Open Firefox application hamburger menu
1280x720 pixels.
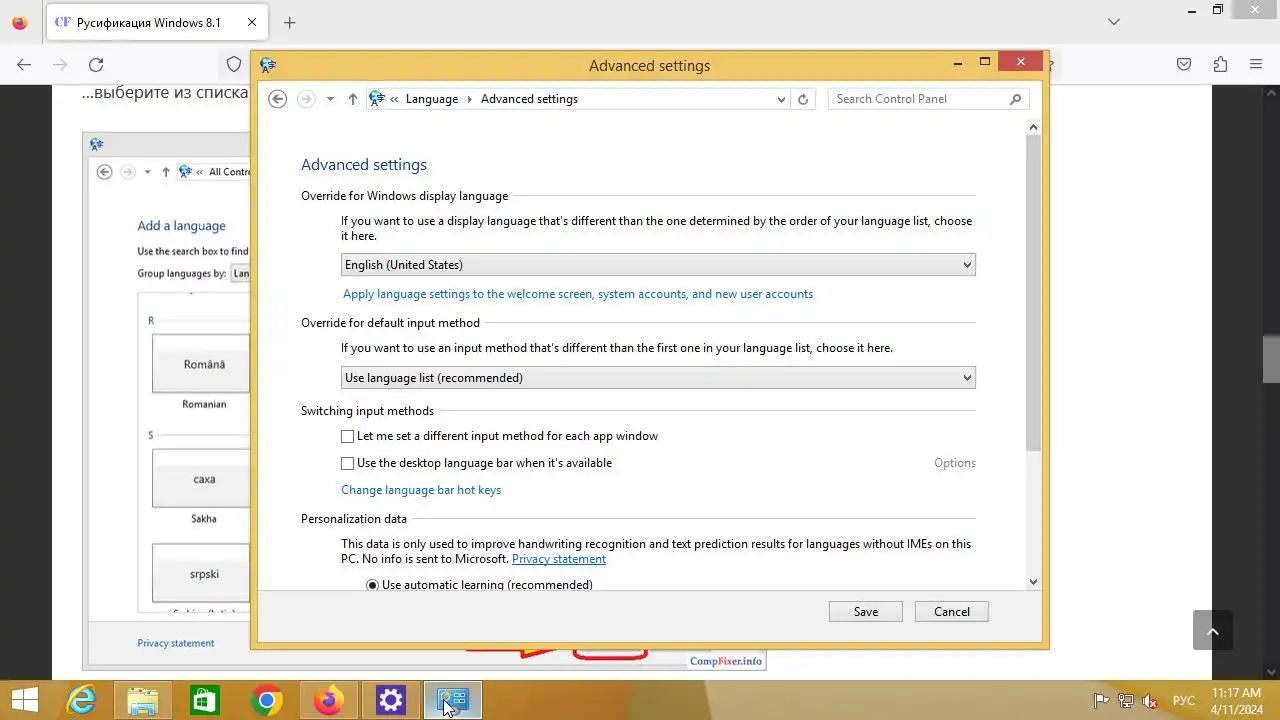(x=1256, y=64)
